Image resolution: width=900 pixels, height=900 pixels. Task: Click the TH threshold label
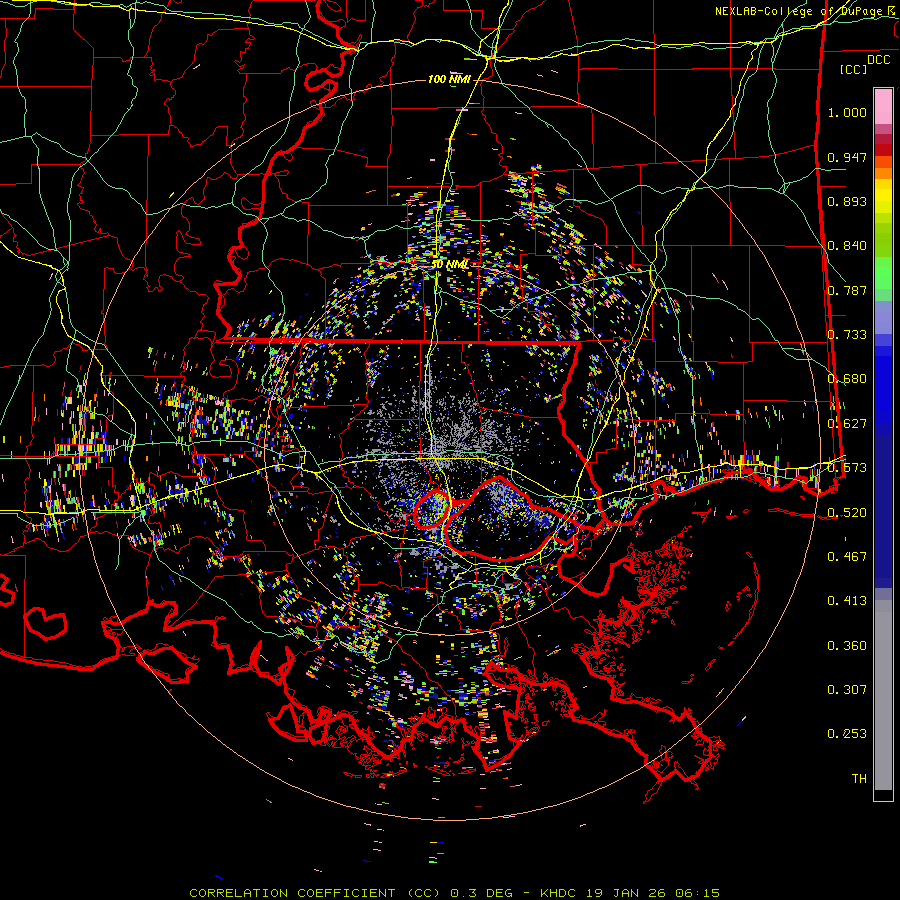tap(858, 778)
